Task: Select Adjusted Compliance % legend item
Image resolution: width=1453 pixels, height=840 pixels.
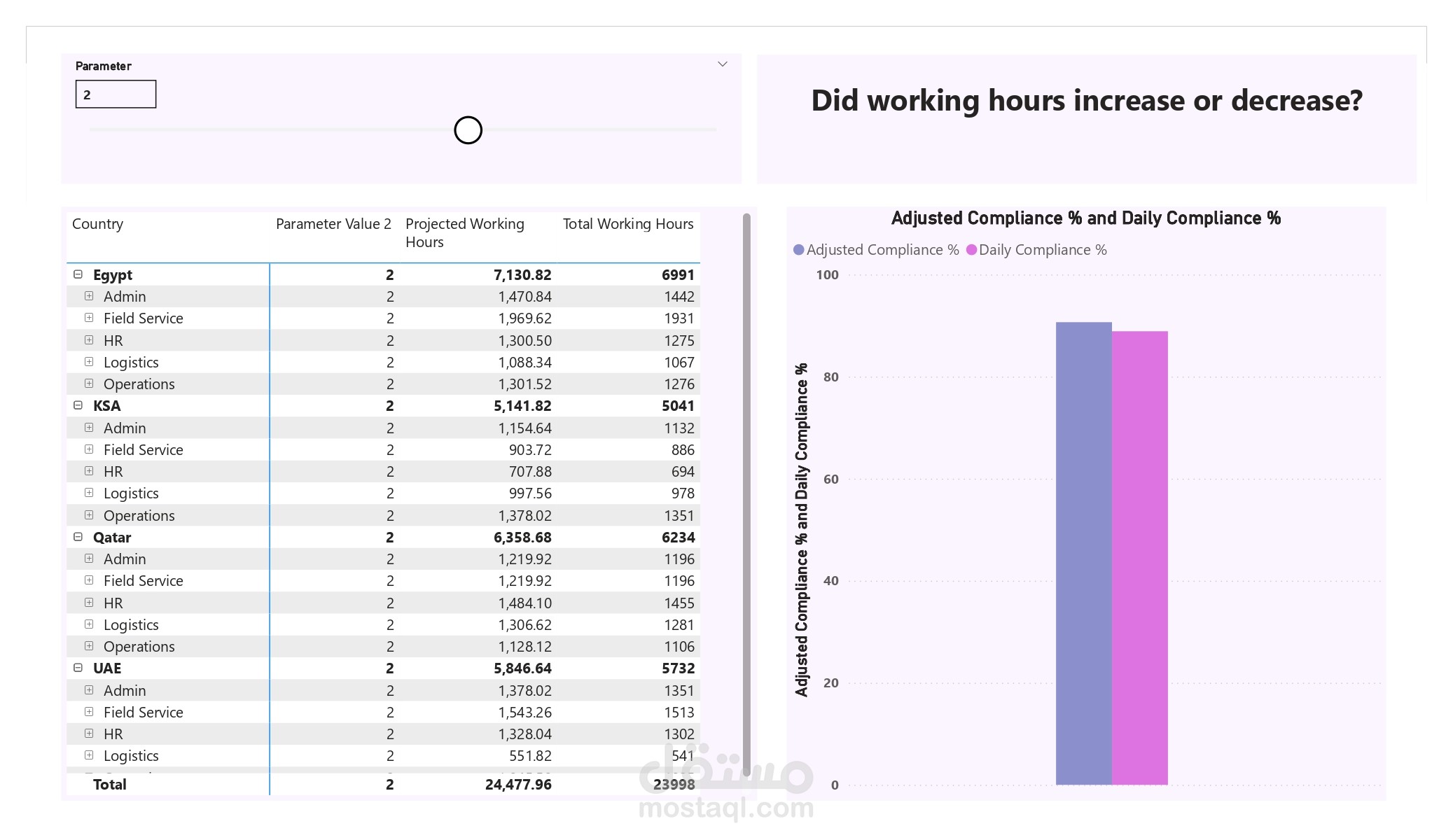Action: [x=876, y=250]
